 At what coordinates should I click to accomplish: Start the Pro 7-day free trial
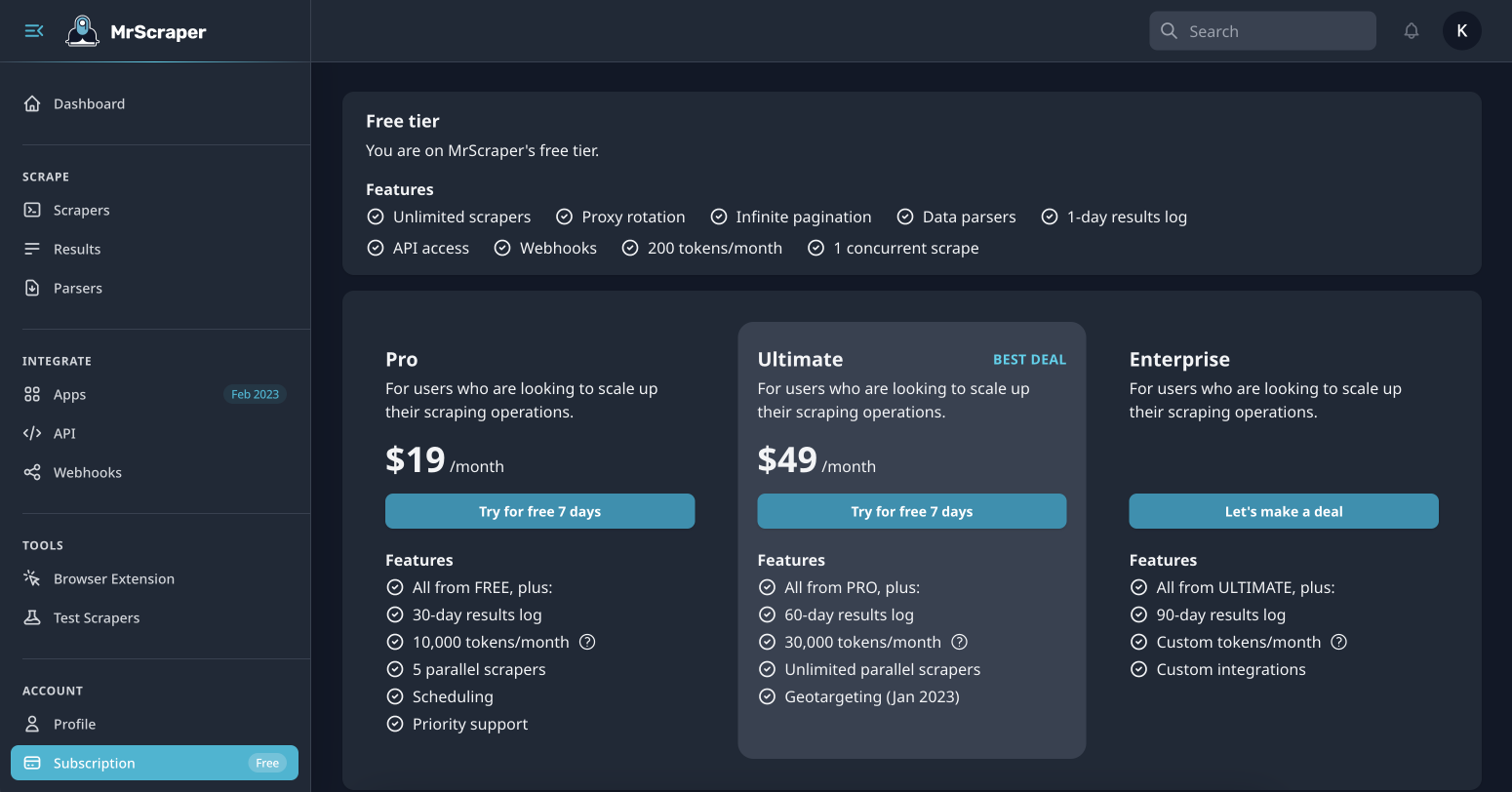(x=539, y=510)
